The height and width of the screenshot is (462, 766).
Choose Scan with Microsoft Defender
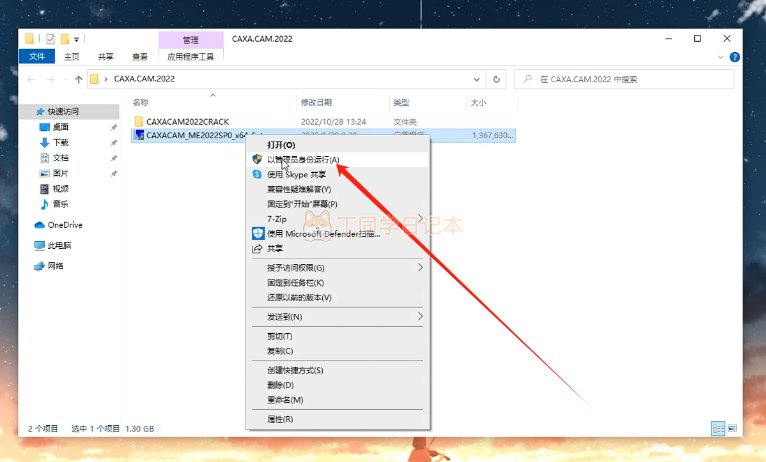coord(338,234)
